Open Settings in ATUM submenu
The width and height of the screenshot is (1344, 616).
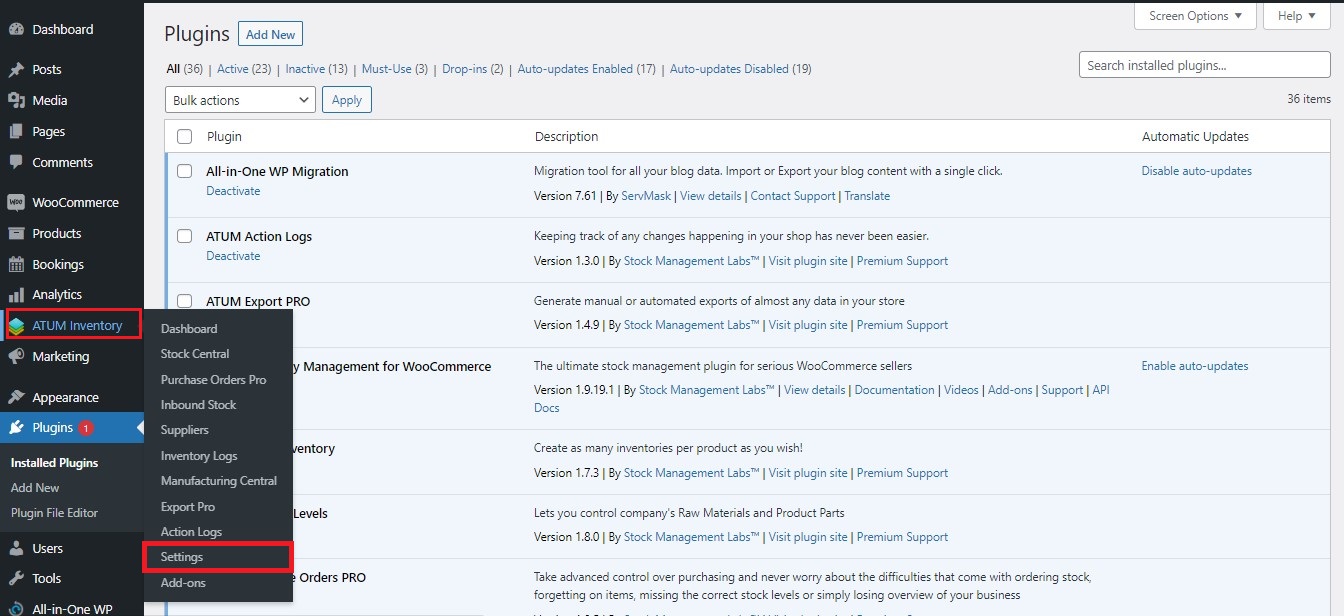click(182, 557)
